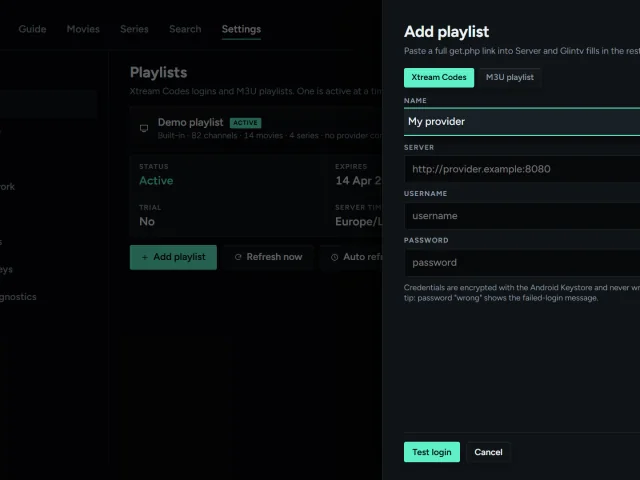Screen dimensions: 640x480
Task: Click the Active status value
Action: pos(156,180)
